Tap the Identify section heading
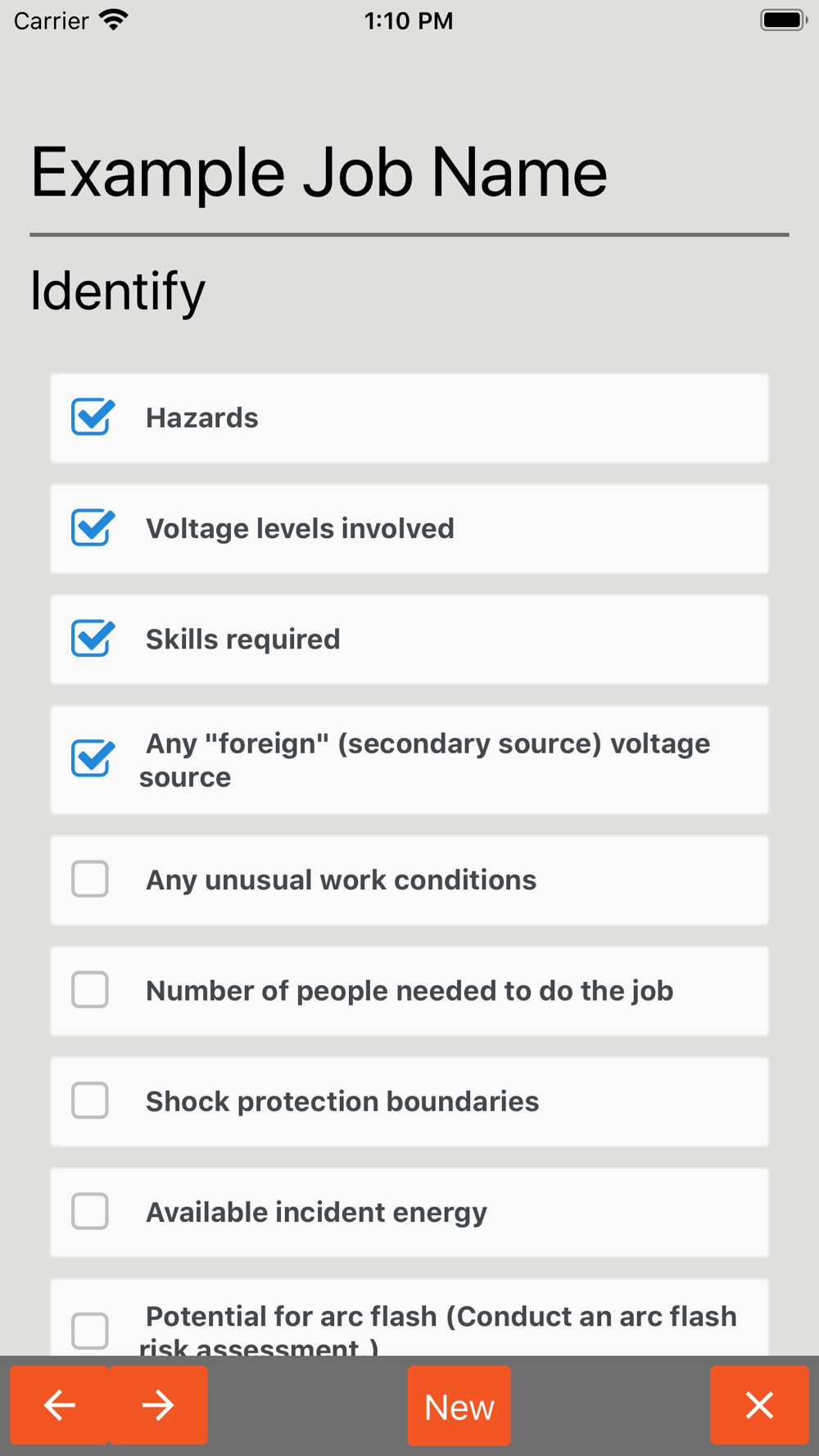This screenshot has width=819, height=1456. [117, 292]
